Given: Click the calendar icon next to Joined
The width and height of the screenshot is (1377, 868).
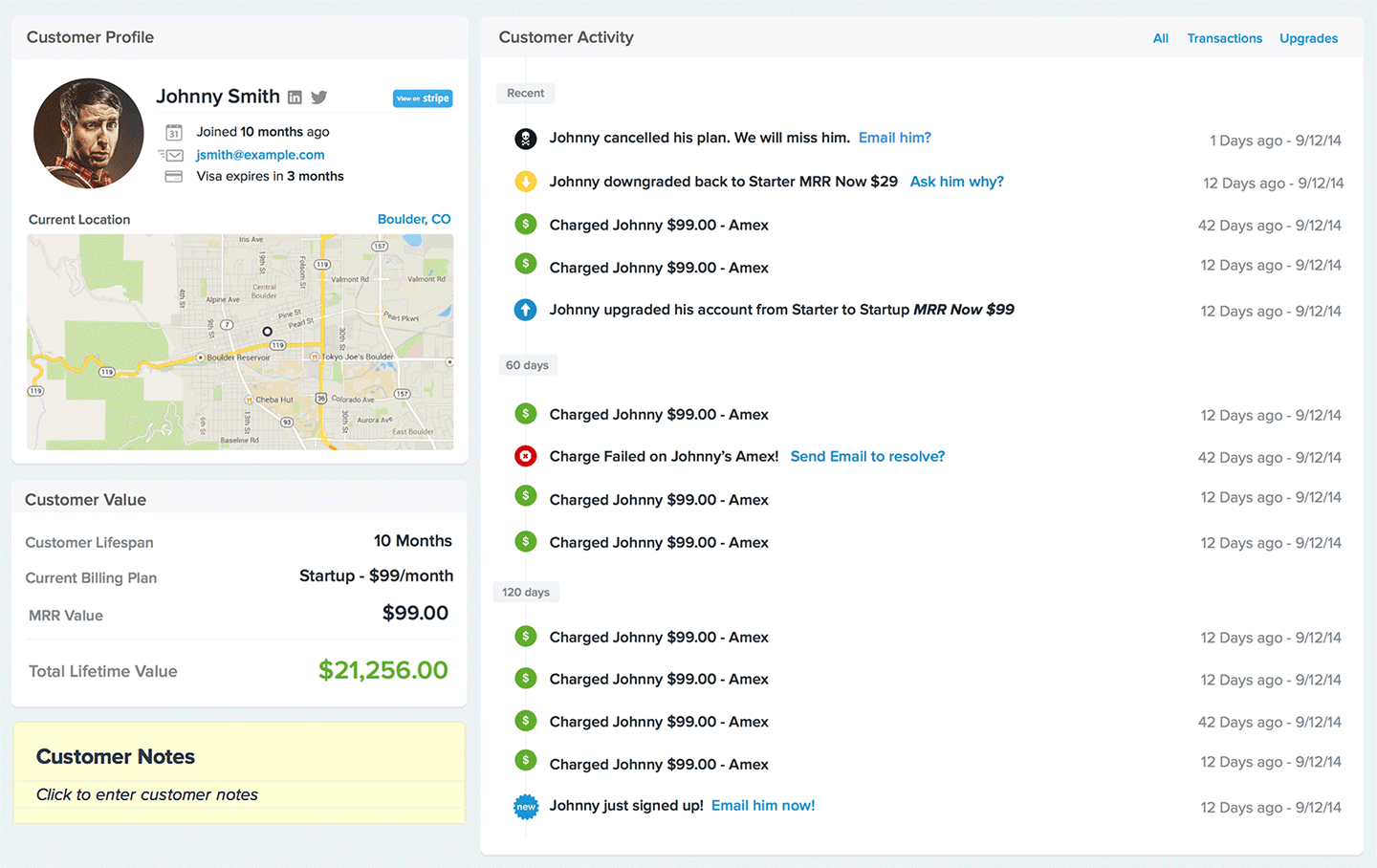Looking at the screenshot, I should [174, 133].
